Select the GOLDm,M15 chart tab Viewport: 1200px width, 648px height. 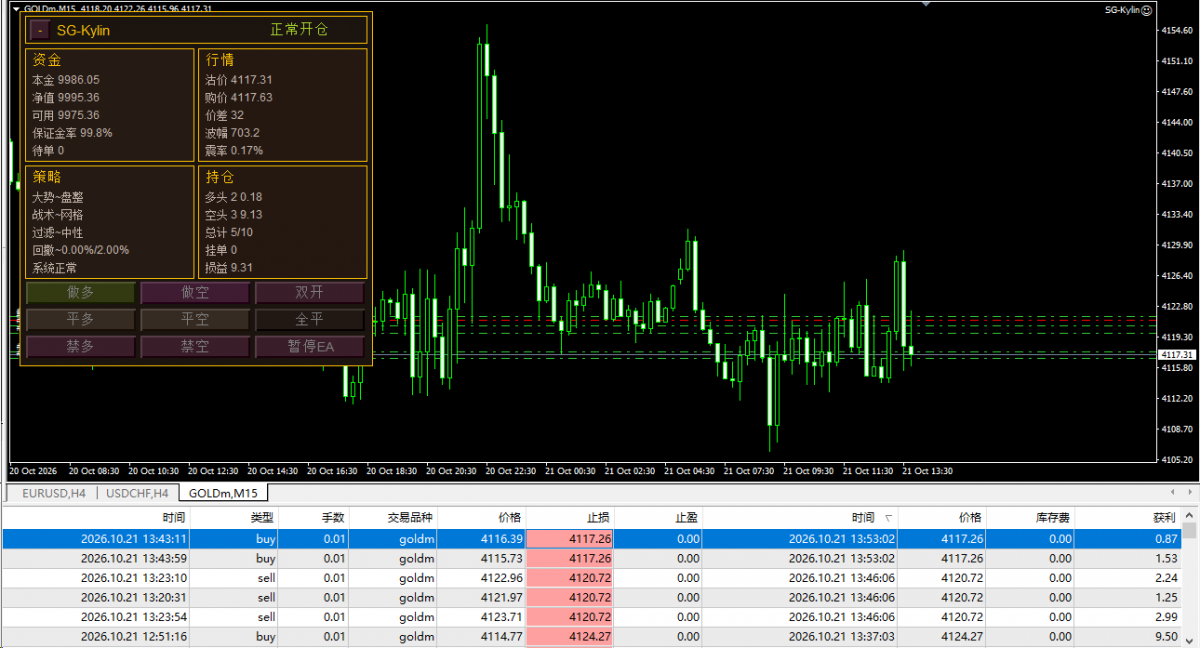click(224, 493)
